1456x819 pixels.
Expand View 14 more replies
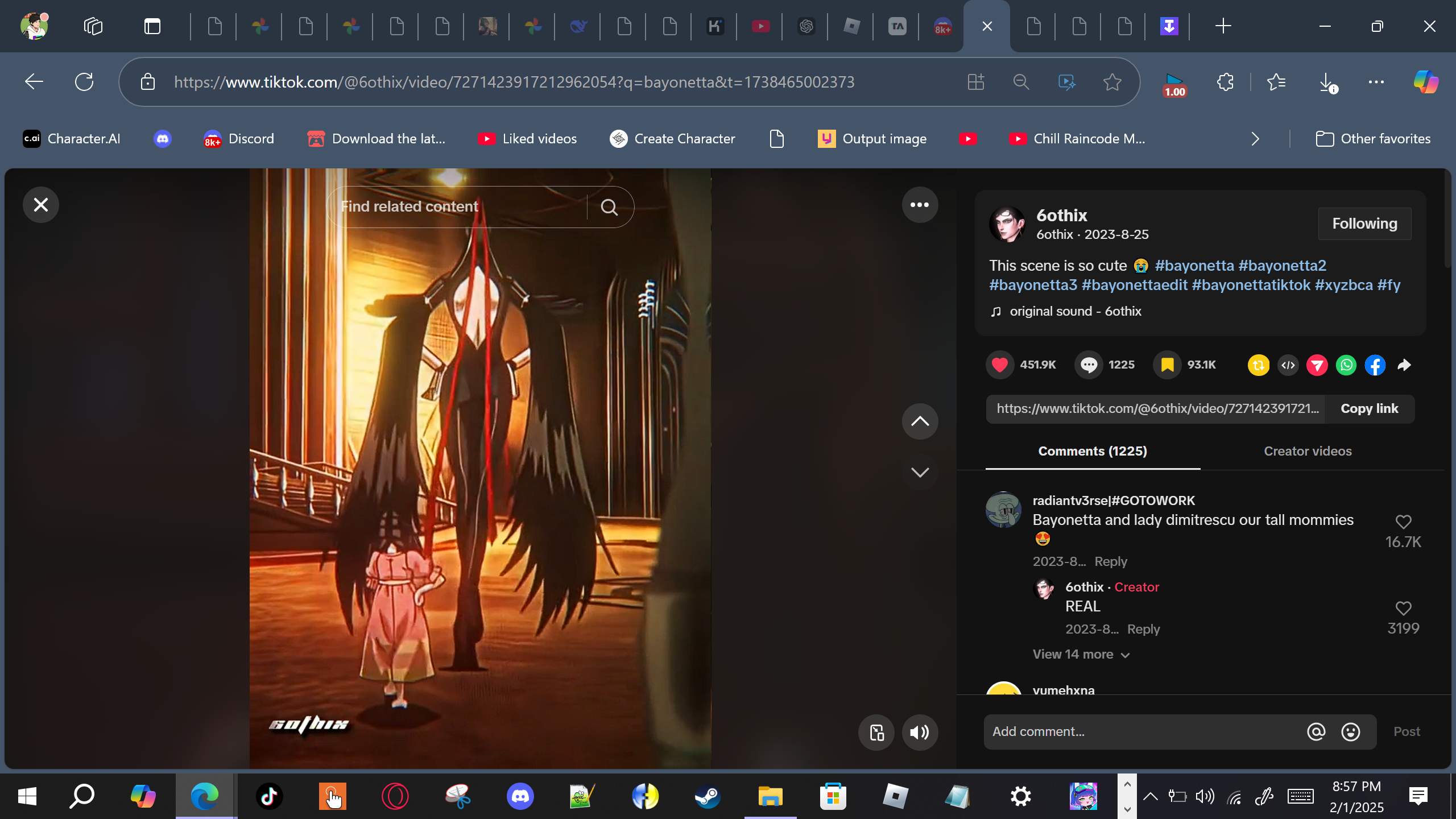click(1081, 655)
